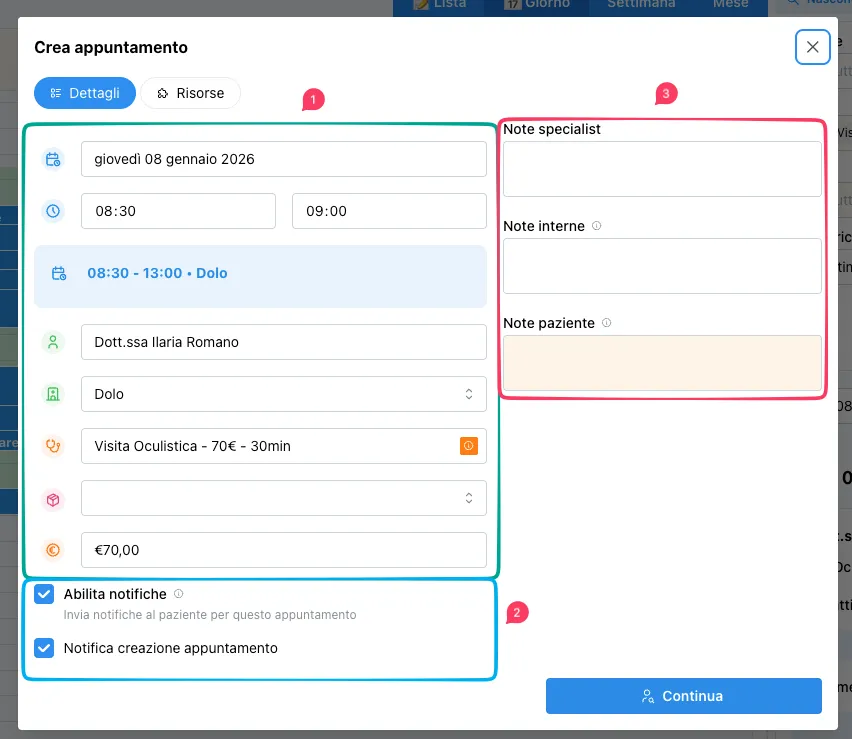The height and width of the screenshot is (739, 852).
Task: Click info icon next to Abilita notifiche
Action: tap(179, 594)
